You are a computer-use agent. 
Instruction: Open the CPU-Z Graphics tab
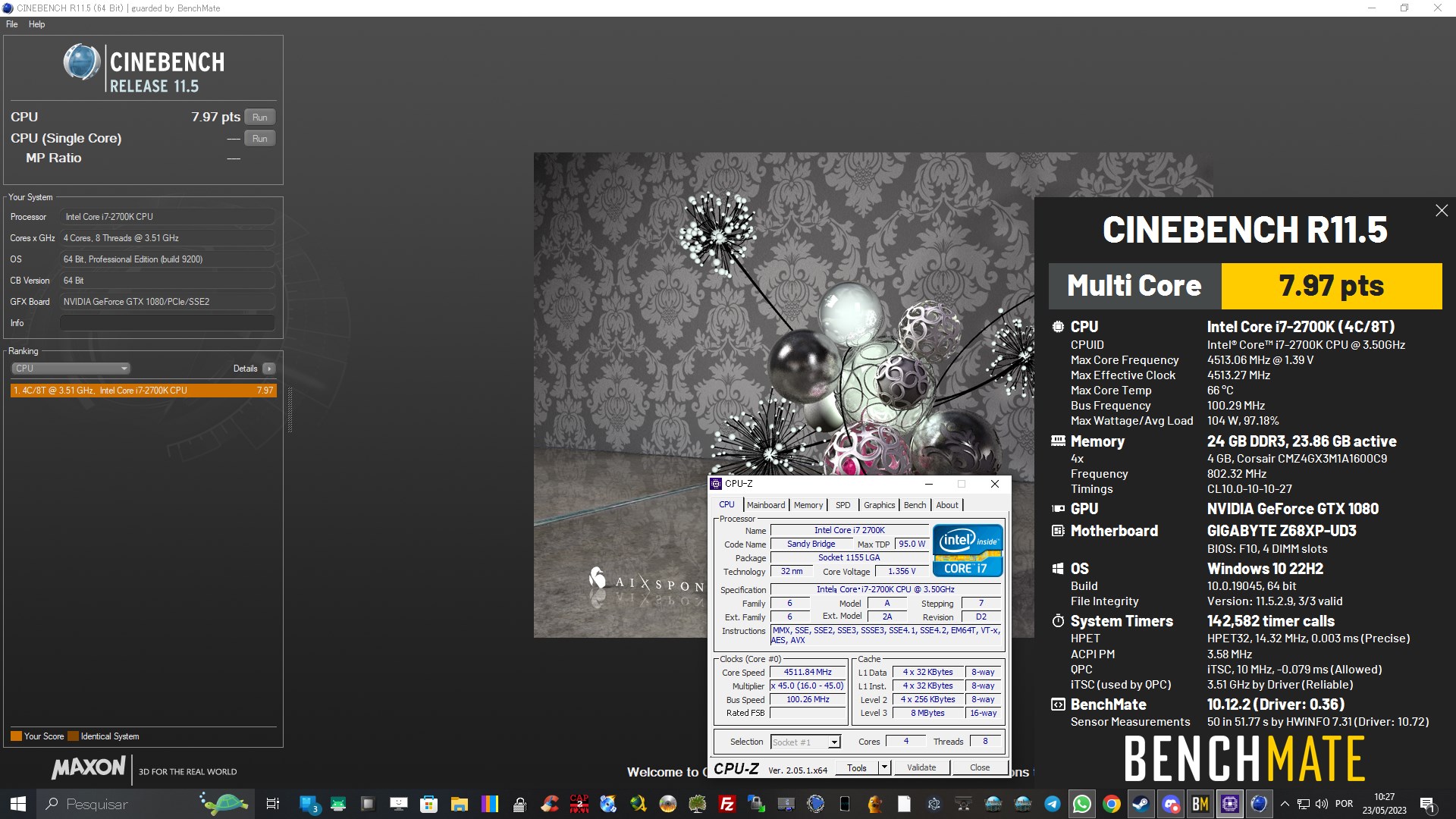(879, 505)
